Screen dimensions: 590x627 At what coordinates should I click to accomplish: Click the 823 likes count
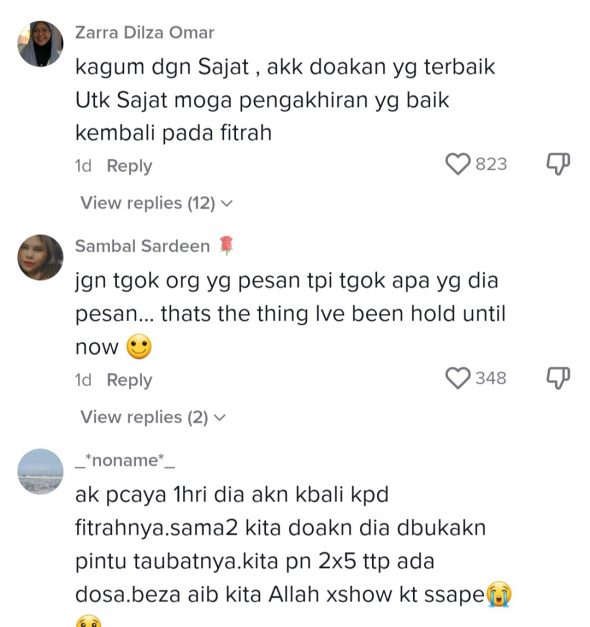(x=491, y=164)
